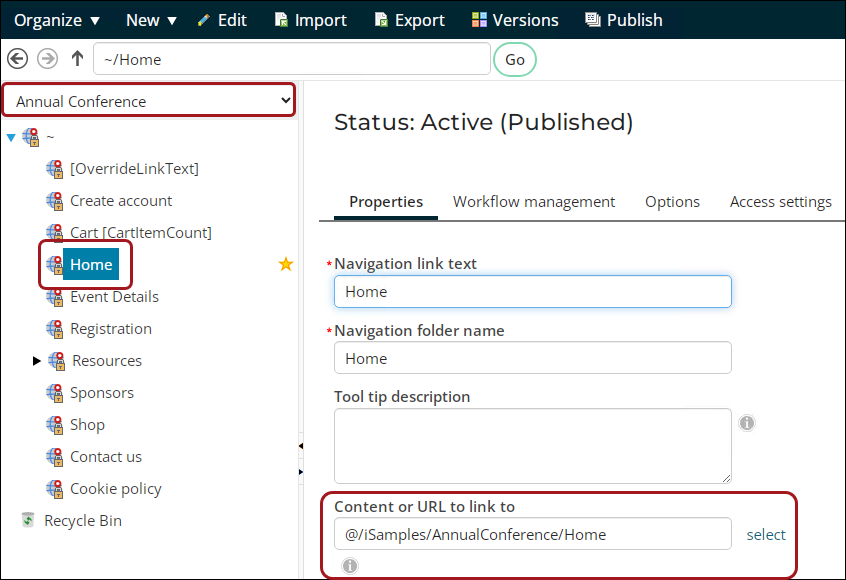Open the Annual Conference site dropdown
The height and width of the screenshot is (580, 846).
pyautogui.click(x=149, y=101)
